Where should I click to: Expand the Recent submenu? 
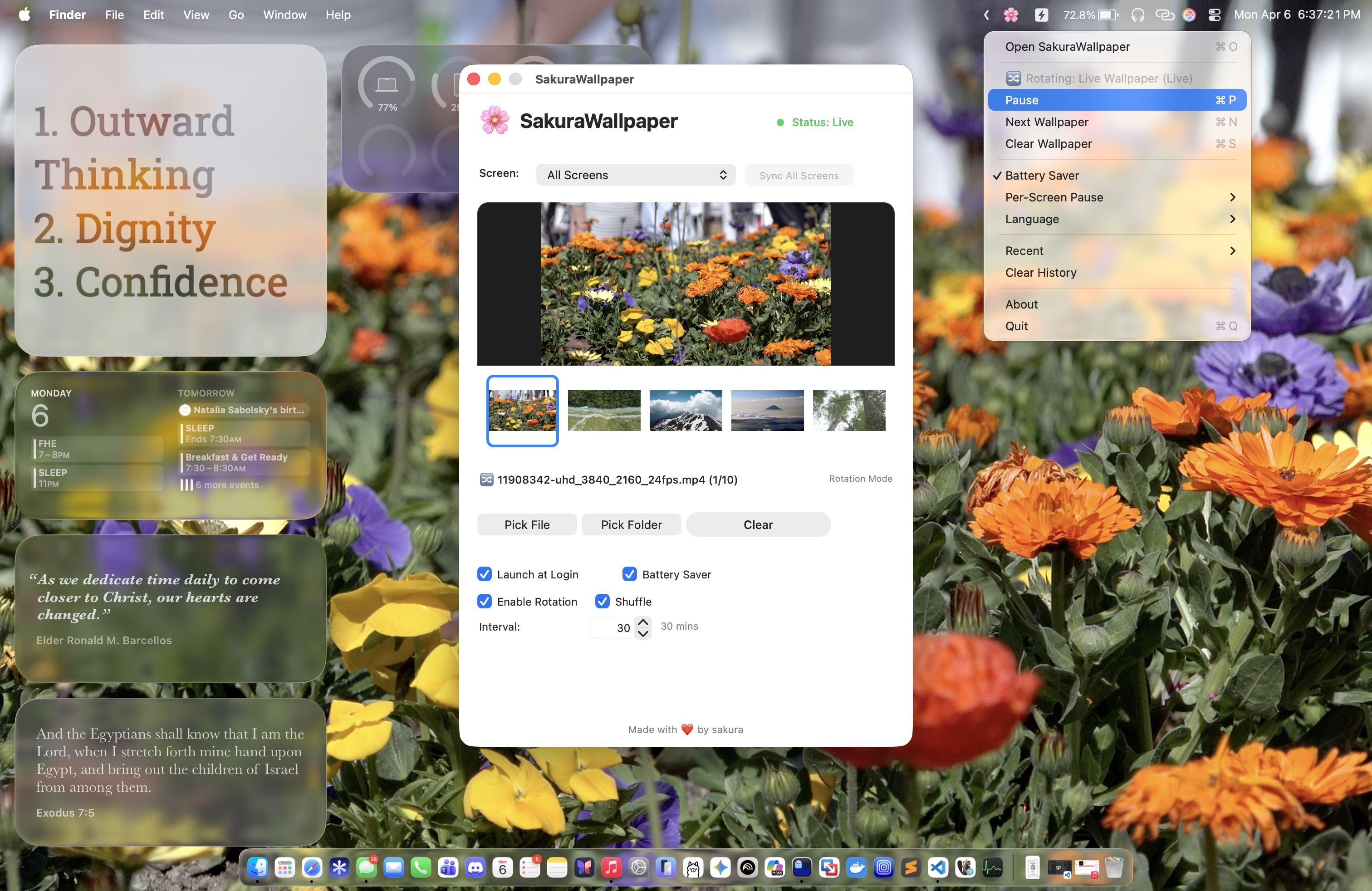(x=1117, y=251)
